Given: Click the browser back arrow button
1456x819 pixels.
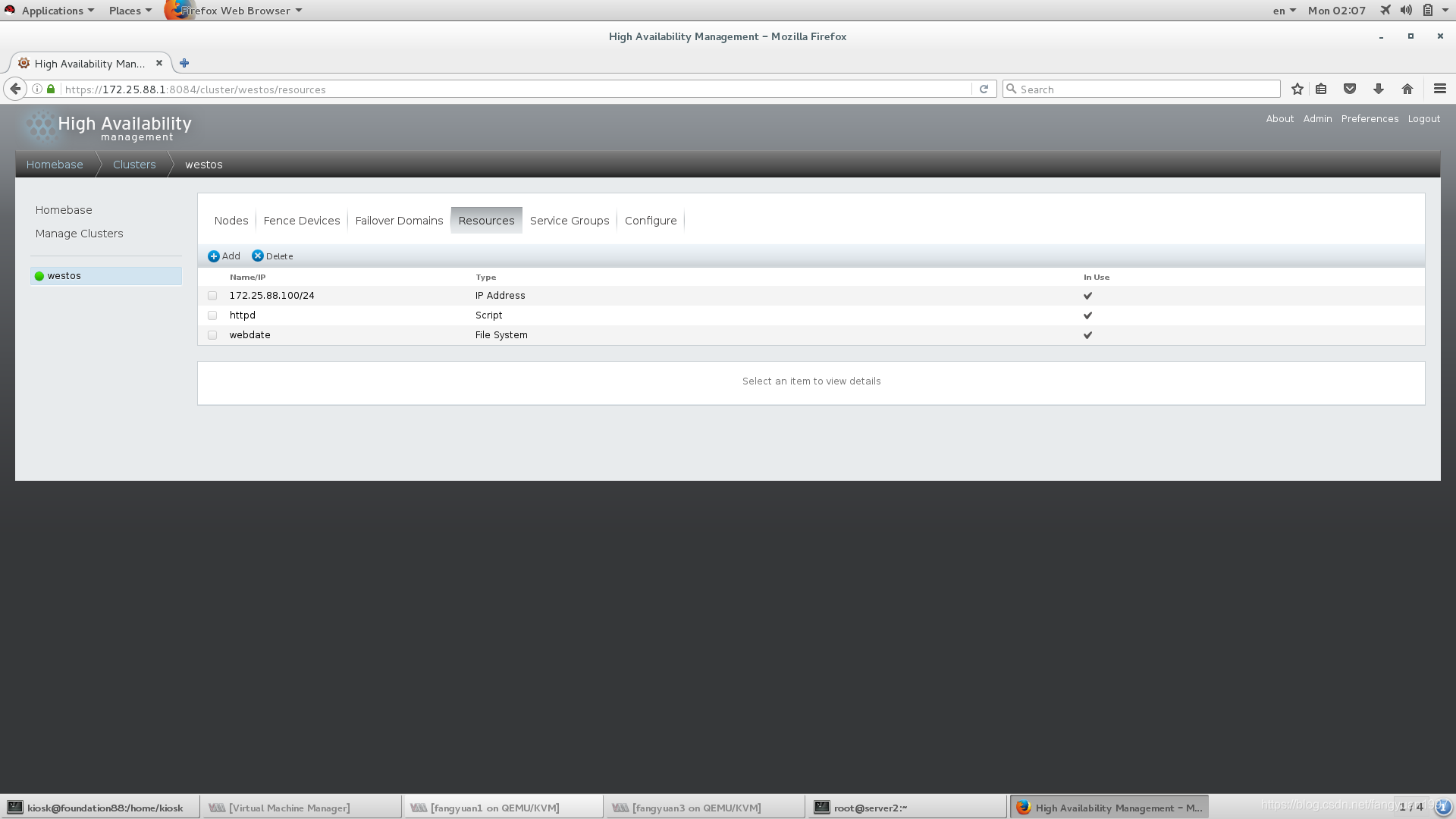Looking at the screenshot, I should coord(15,89).
